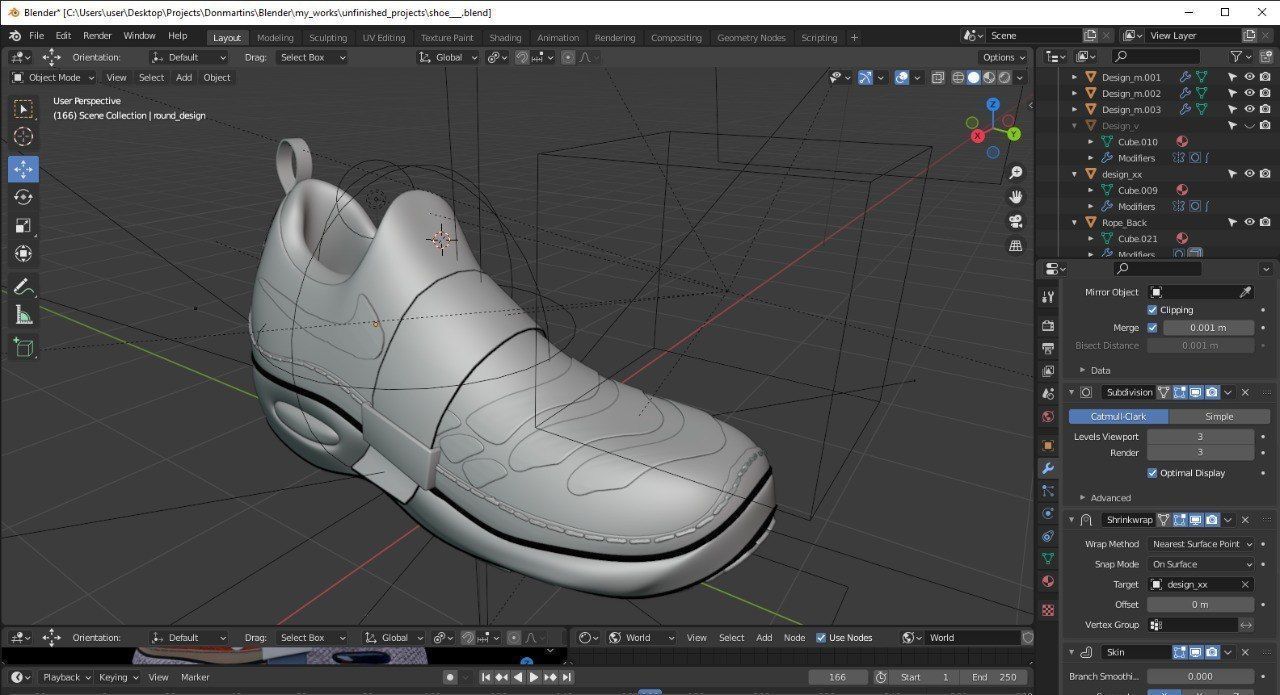
Task: Toggle the Optimal Display checkbox
Action: click(1152, 473)
